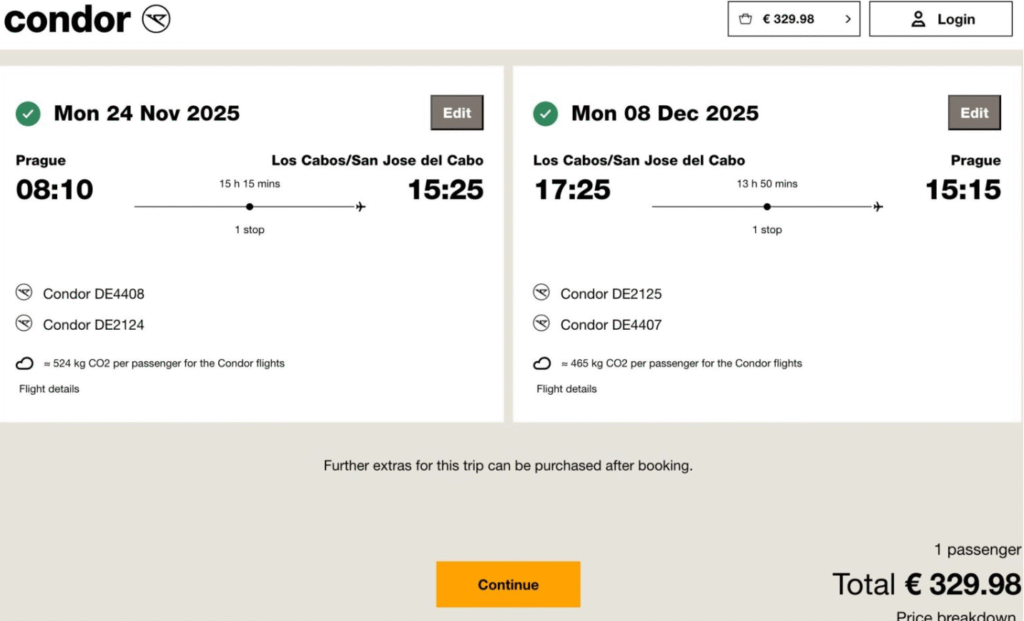Click the Condor DE2125 airline icon
1024x621 pixels.
(x=542, y=293)
